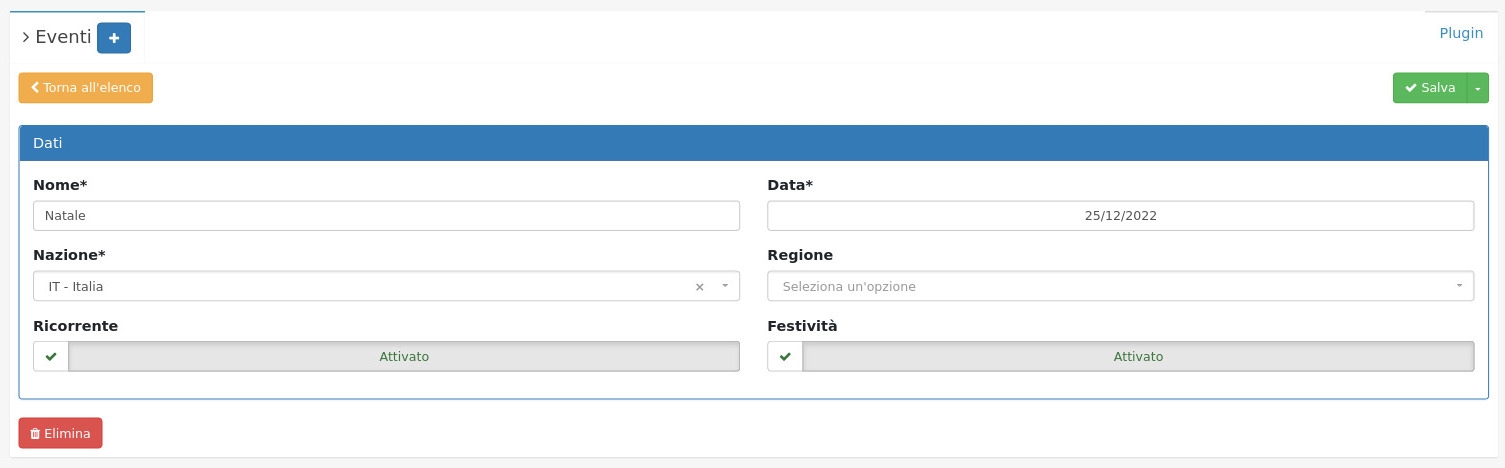Image resolution: width=1505 pixels, height=468 pixels.
Task: Click the green checkmark in Festività toggle
Action: [785, 357]
